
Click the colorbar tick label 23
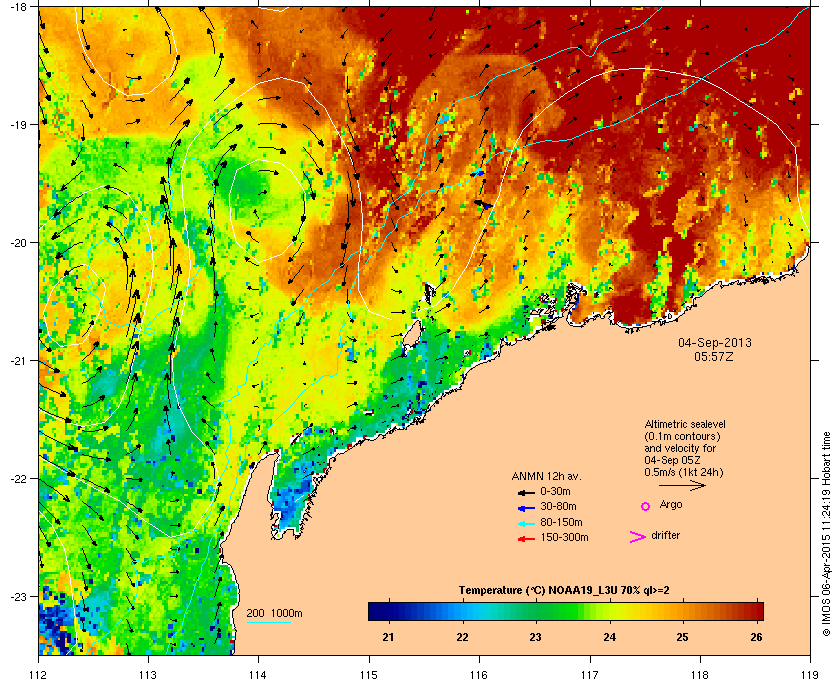535,637
